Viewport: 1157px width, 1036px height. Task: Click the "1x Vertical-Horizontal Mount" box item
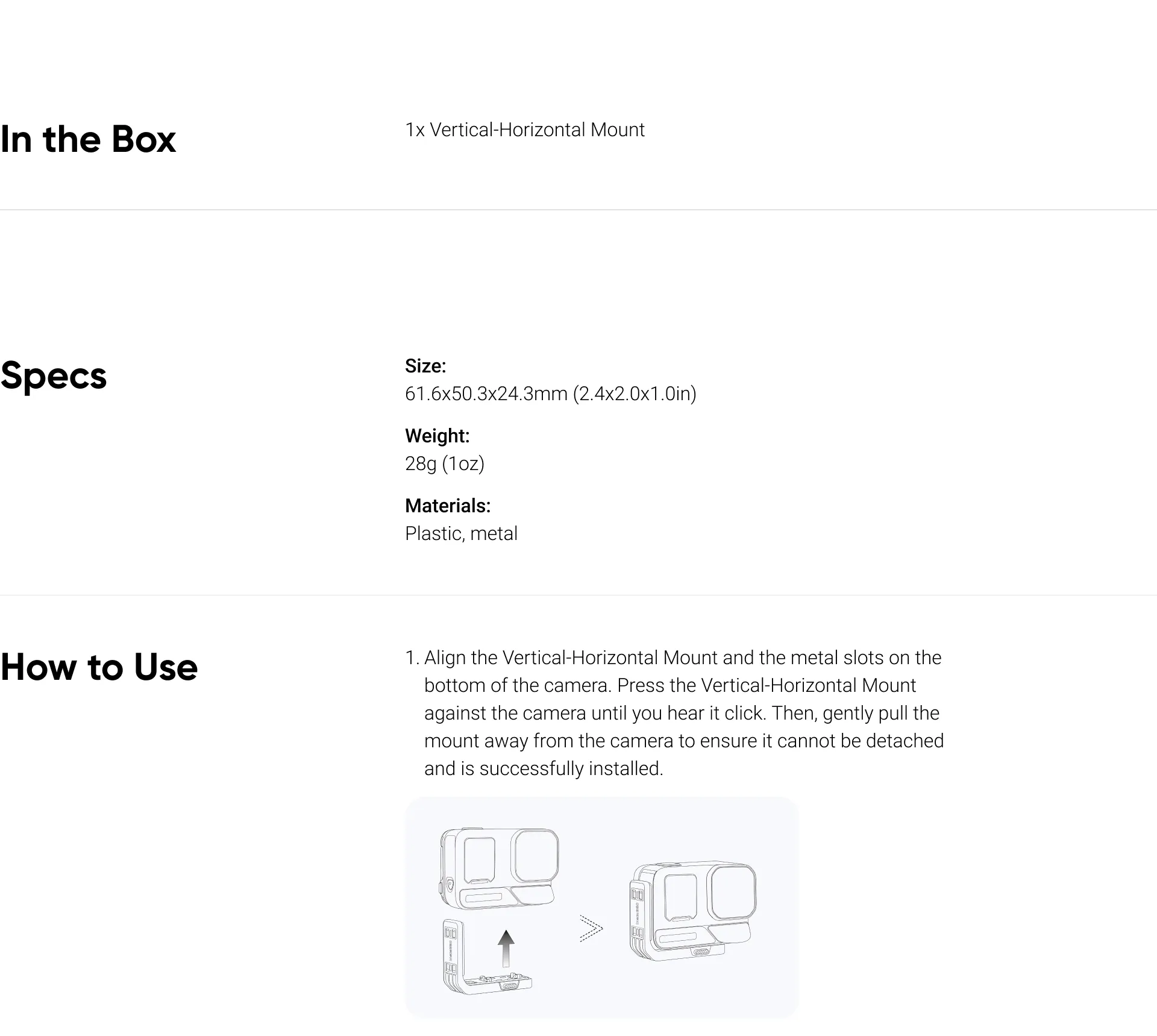click(x=524, y=130)
